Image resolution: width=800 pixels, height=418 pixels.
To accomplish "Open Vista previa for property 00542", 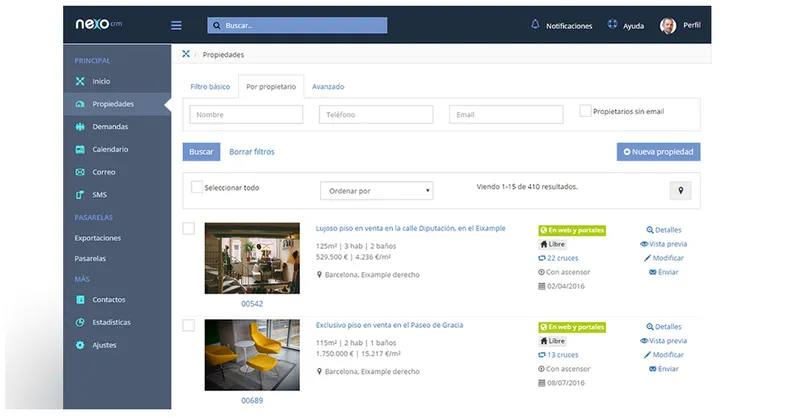I will [664, 244].
